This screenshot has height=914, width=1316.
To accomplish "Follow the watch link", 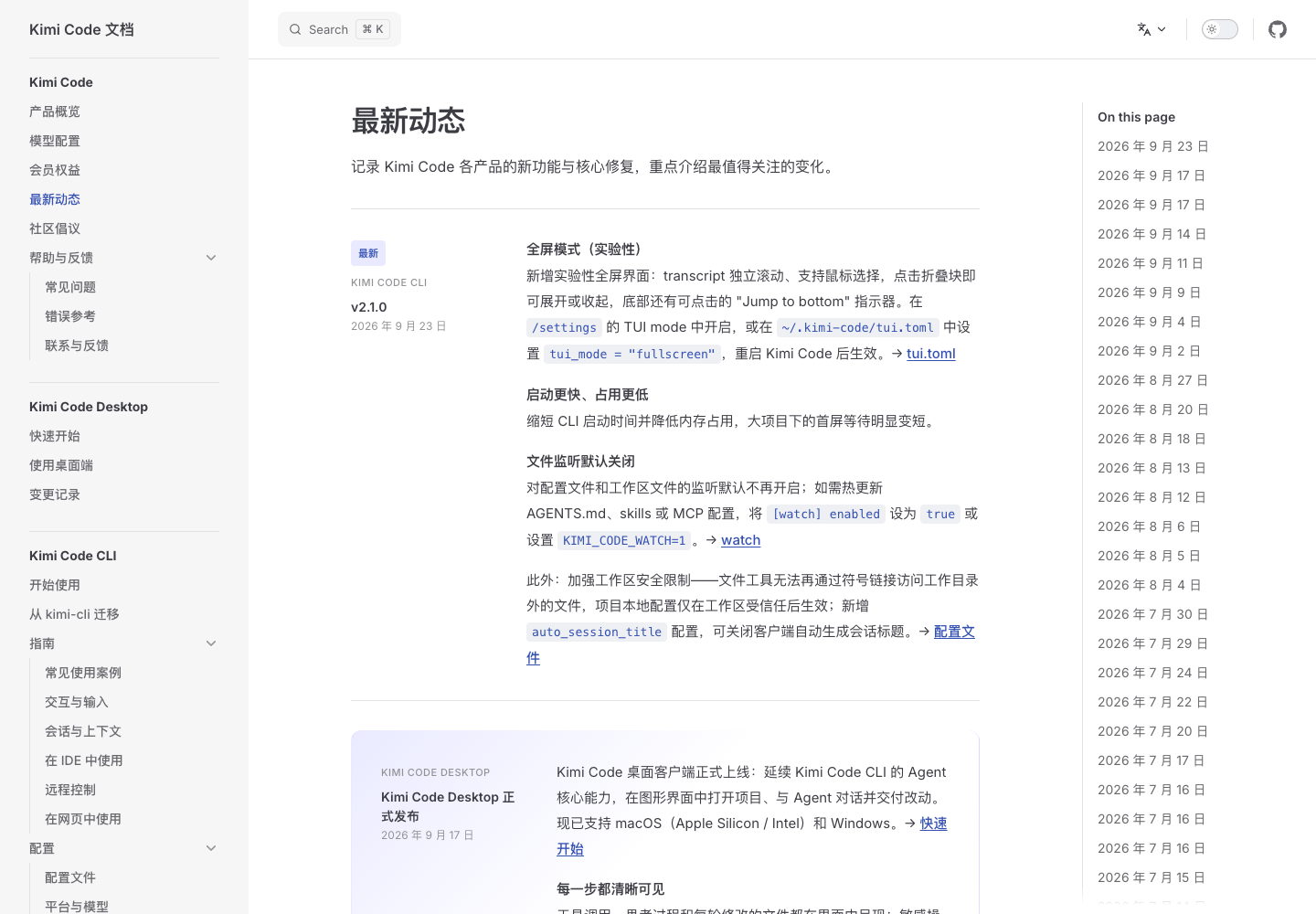I will [740, 540].
